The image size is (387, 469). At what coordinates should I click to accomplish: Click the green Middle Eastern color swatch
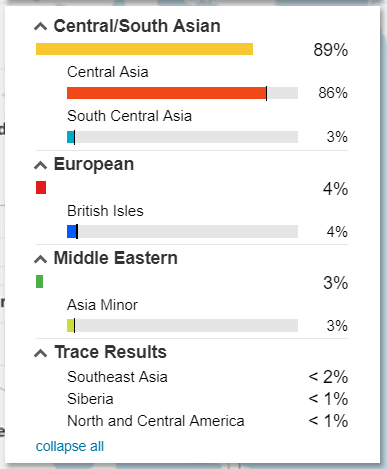39,281
